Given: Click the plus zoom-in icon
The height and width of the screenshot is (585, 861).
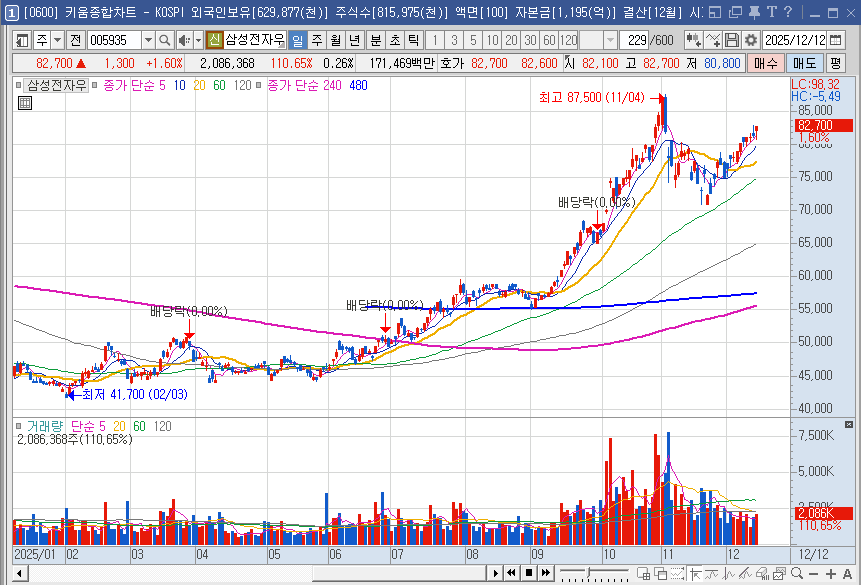Looking at the screenshot, I should coord(831,573).
